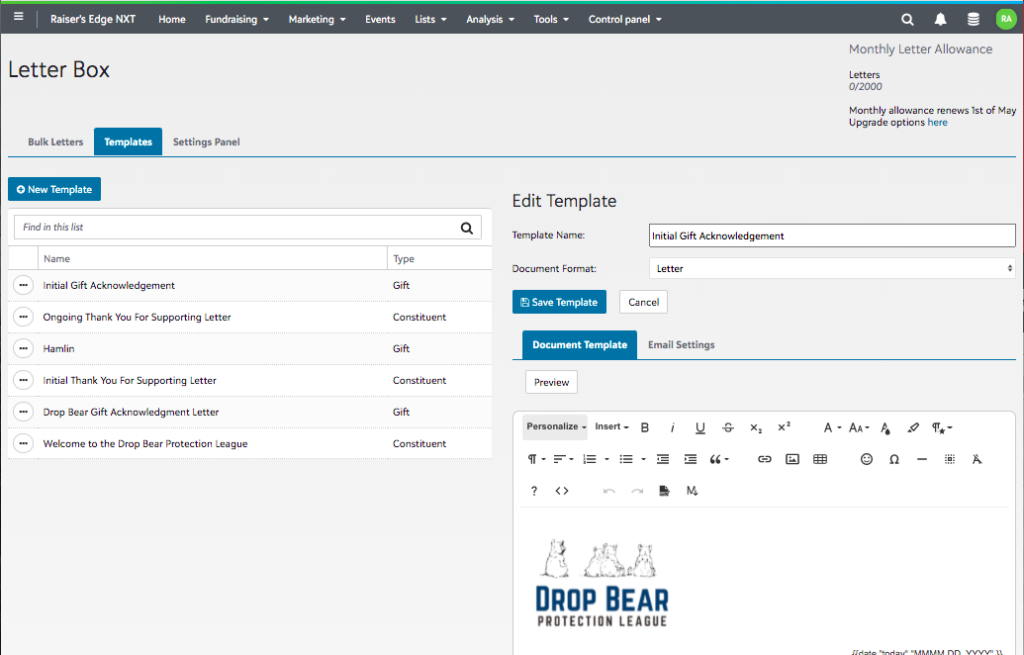Toggle bold formatting in the editor

645,428
